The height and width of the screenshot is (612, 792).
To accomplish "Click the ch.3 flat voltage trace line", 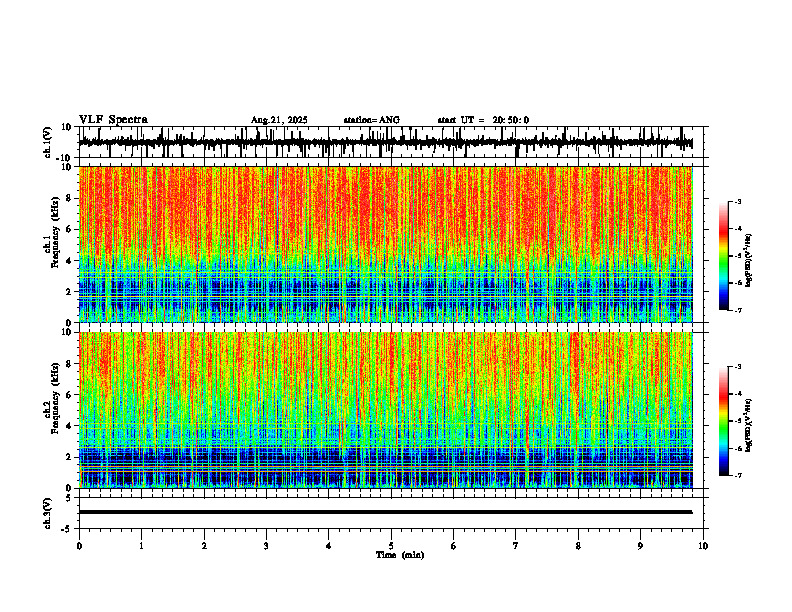I will (385, 512).
